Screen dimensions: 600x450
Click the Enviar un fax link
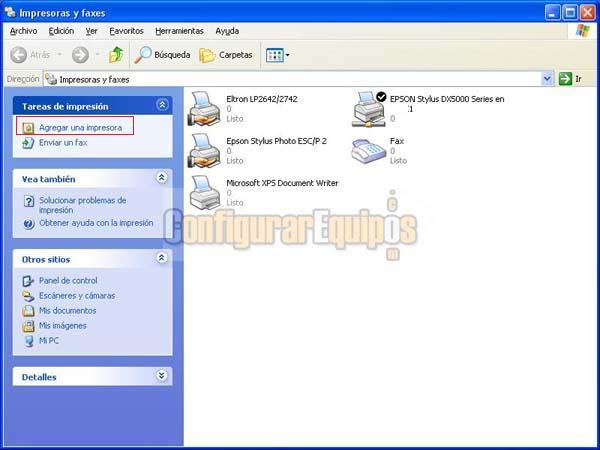coord(63,143)
